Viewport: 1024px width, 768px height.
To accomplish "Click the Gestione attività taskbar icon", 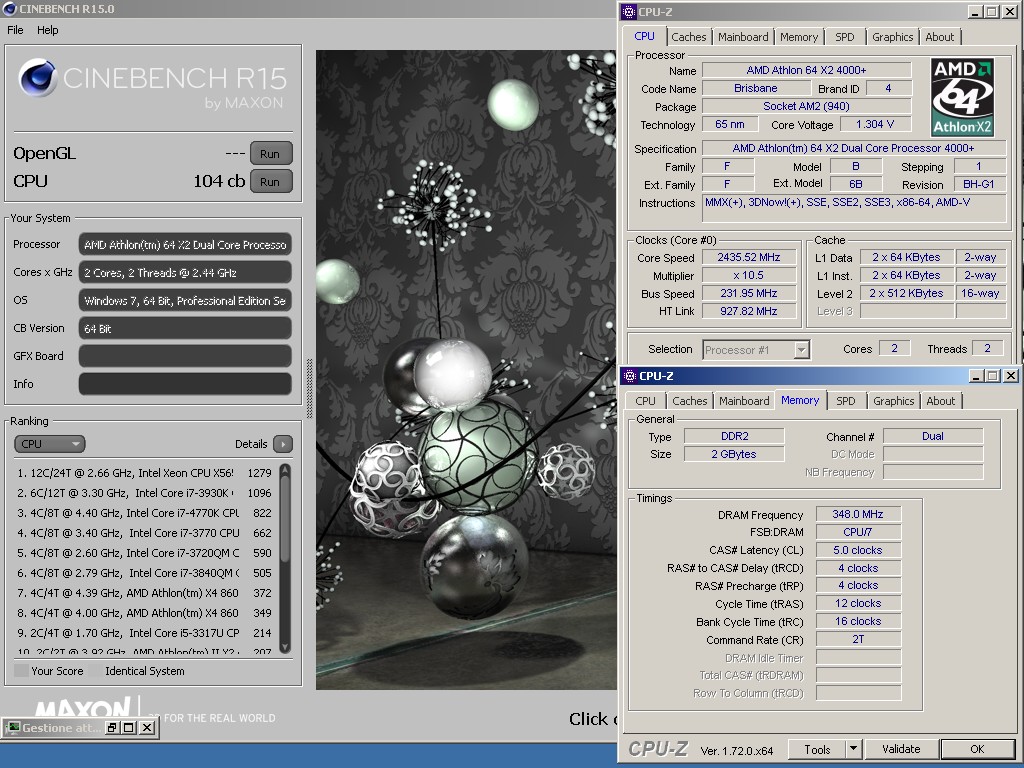I will click(x=13, y=727).
